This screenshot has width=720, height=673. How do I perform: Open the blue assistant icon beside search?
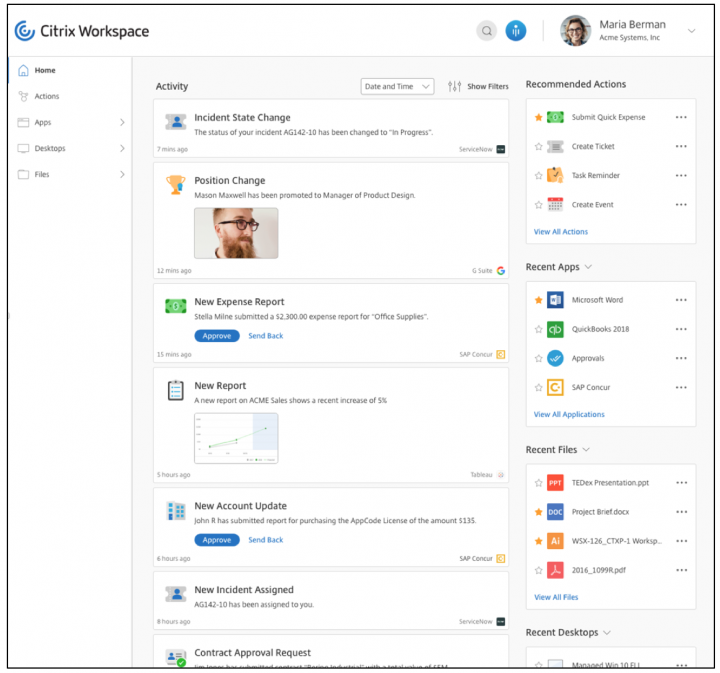[x=516, y=31]
